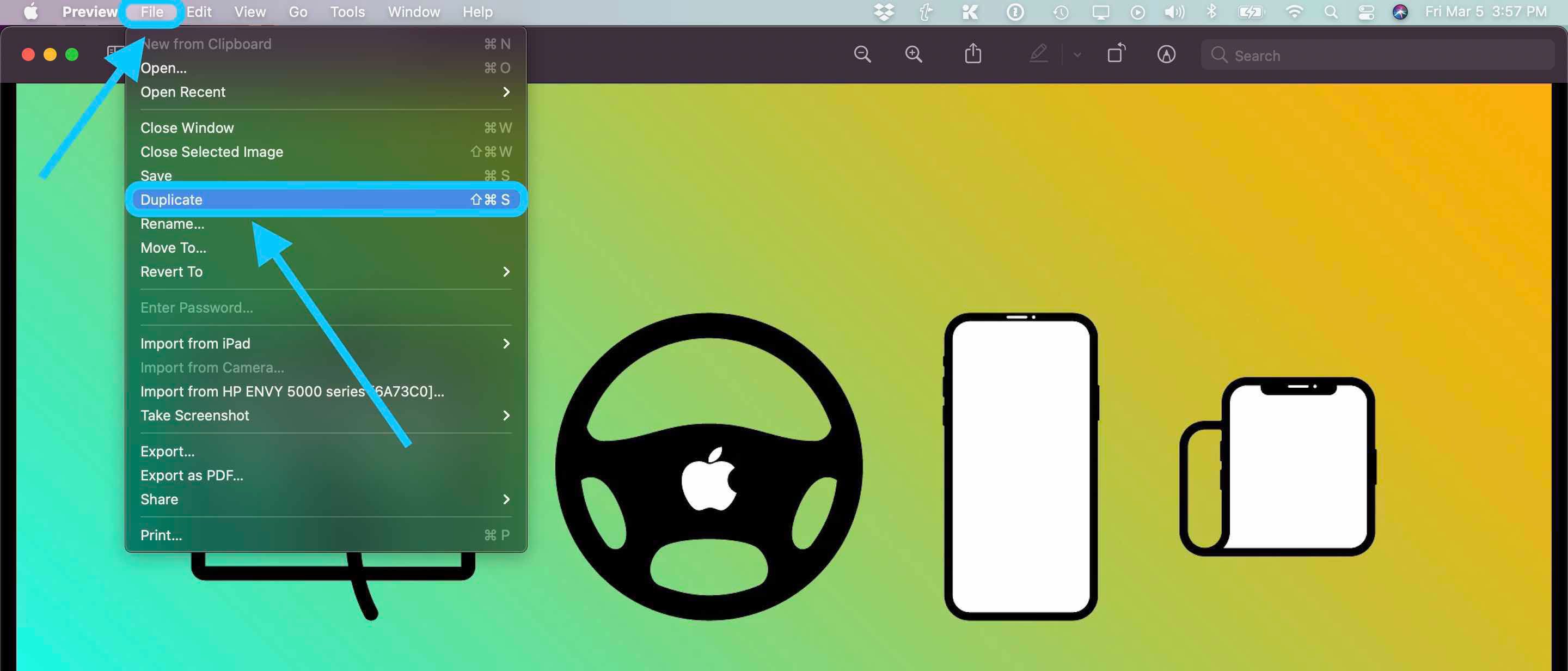Open the Tools menu

tap(347, 11)
